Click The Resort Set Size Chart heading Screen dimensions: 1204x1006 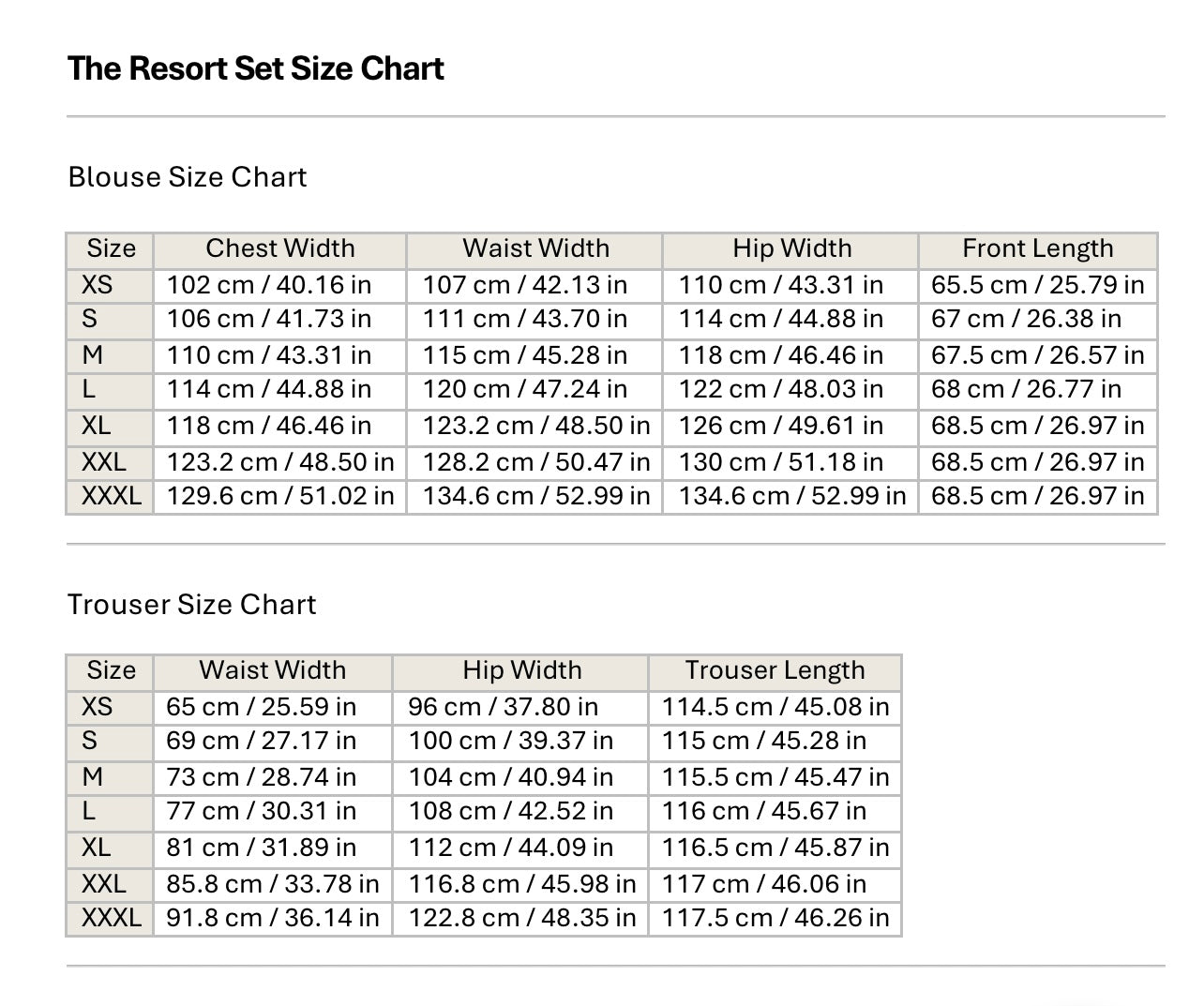[x=256, y=68]
